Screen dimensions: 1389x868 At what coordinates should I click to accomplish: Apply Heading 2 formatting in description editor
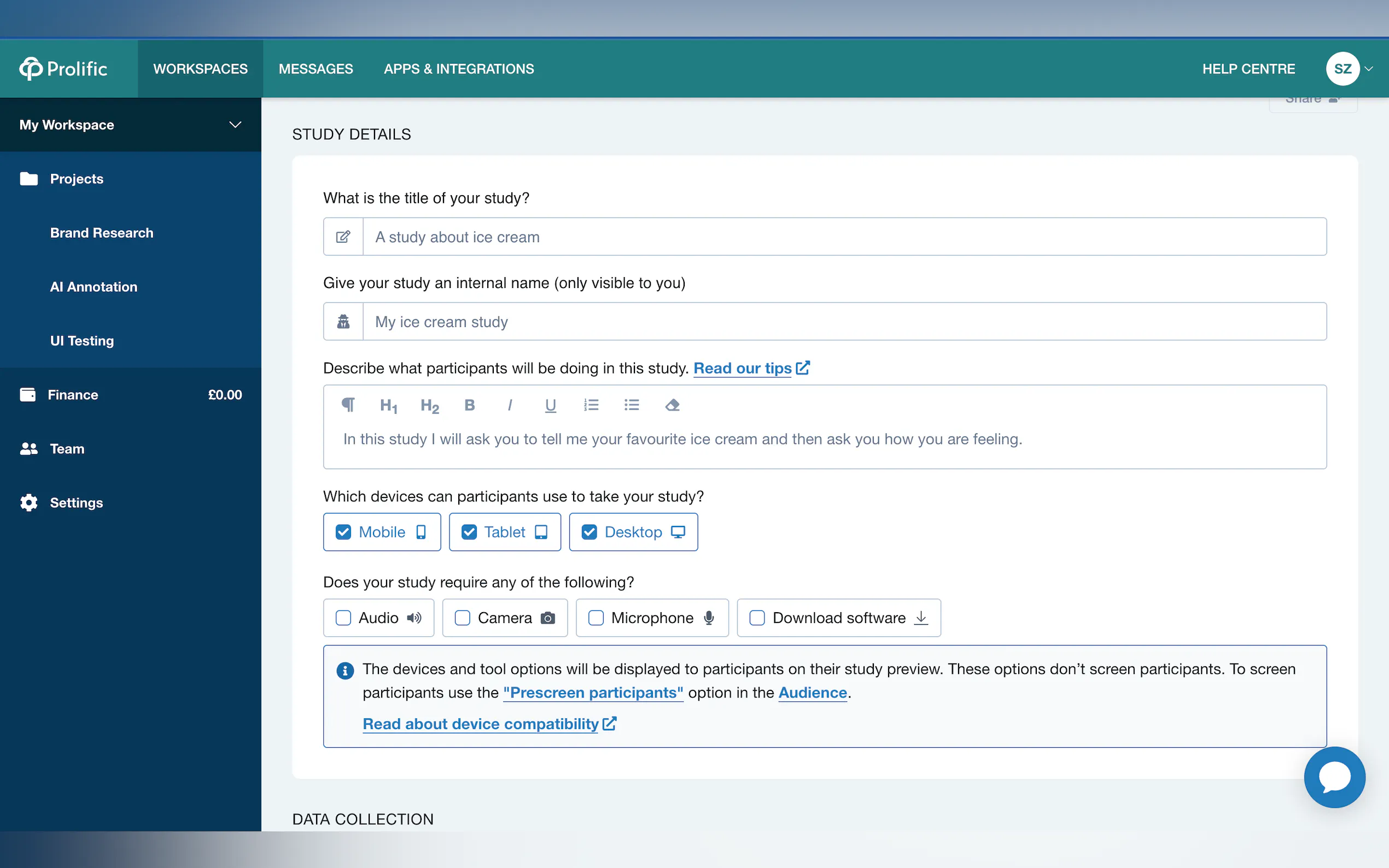(x=429, y=406)
